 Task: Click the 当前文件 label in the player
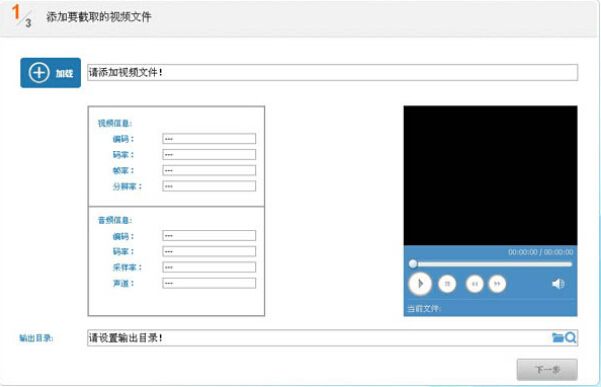(424, 308)
